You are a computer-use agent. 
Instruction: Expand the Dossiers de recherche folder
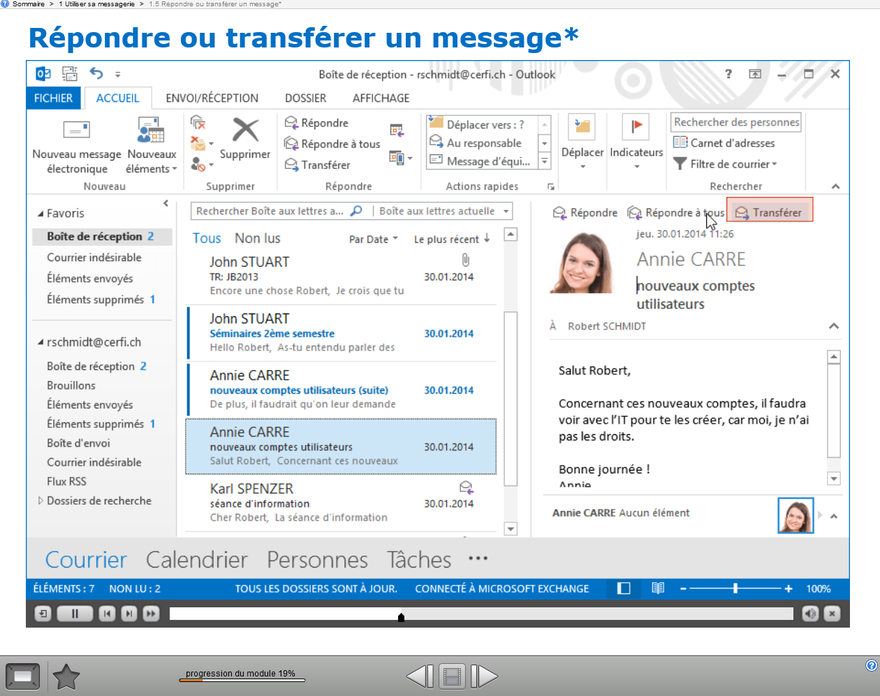[x=41, y=501]
